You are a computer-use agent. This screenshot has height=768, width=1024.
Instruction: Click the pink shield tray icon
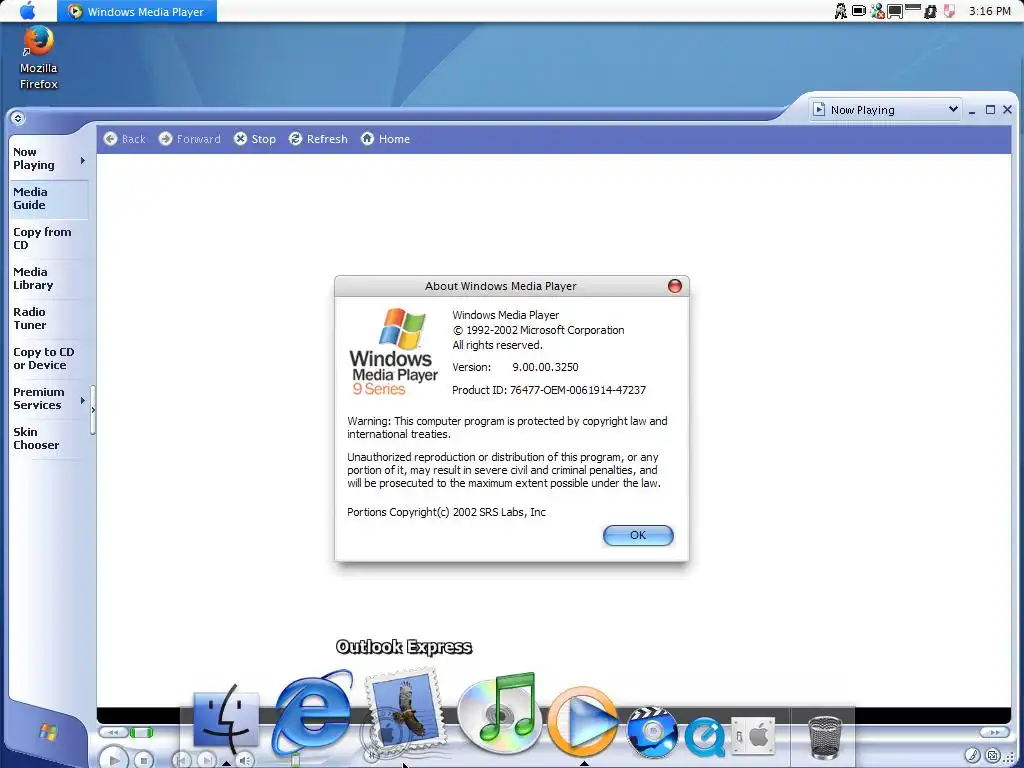click(x=950, y=10)
